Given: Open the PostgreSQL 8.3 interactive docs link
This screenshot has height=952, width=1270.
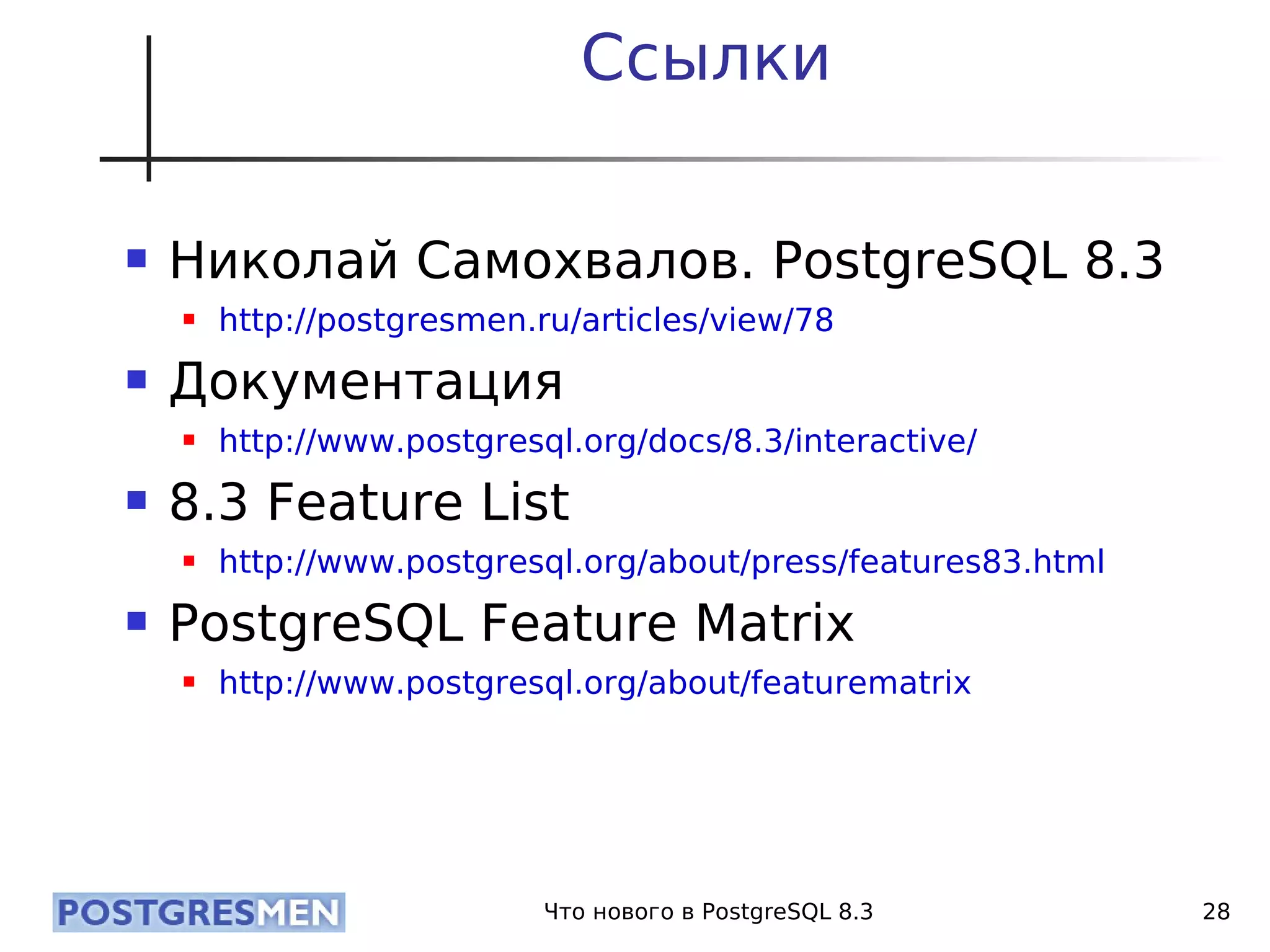Looking at the screenshot, I should click(x=598, y=442).
